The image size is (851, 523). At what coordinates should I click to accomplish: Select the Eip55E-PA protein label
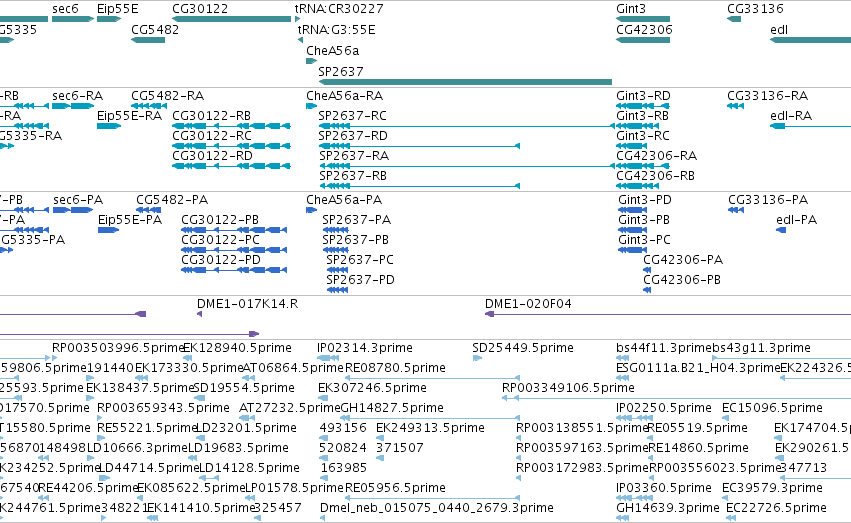coord(130,220)
